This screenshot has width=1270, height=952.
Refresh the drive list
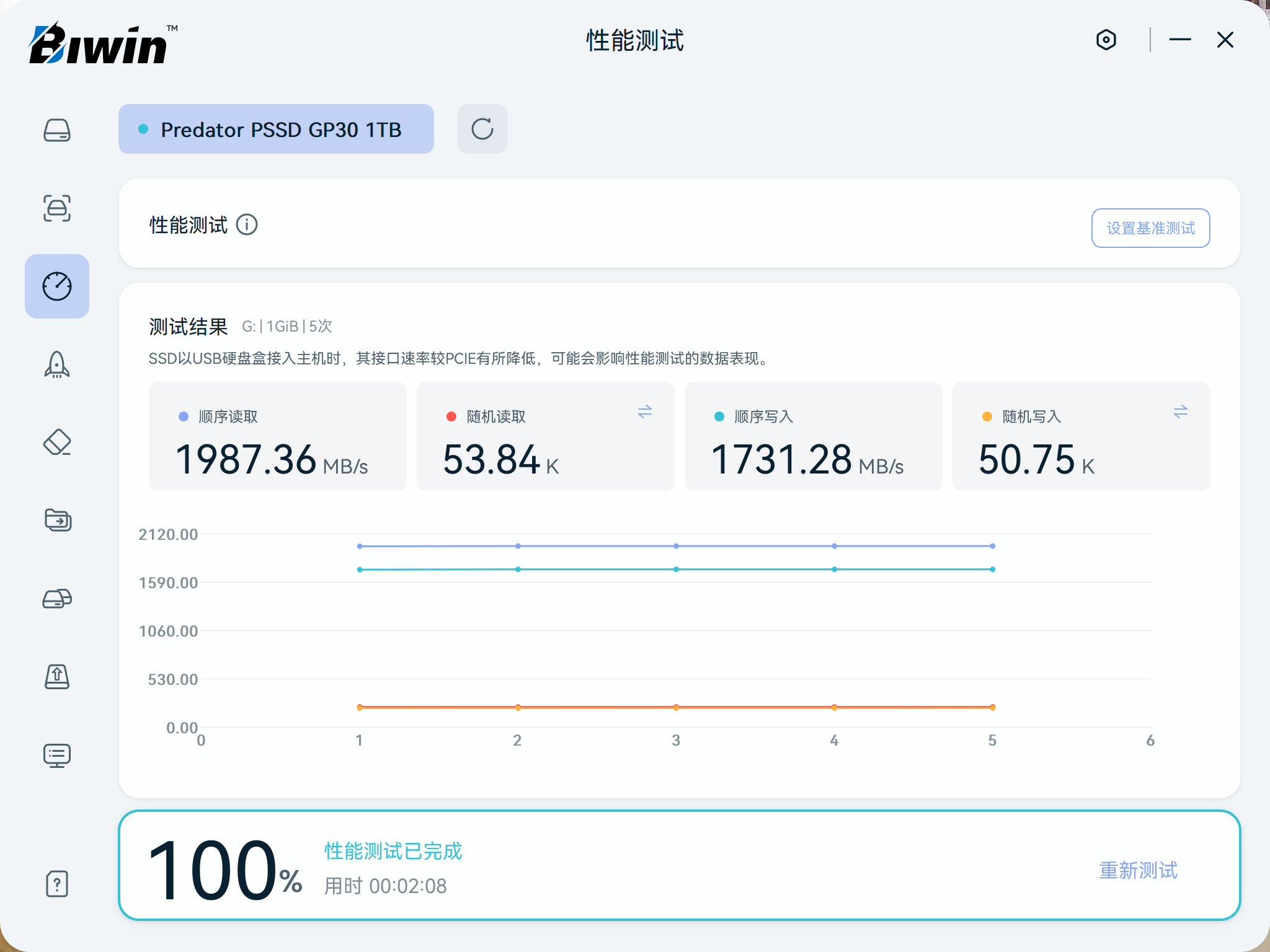pyautogui.click(x=482, y=129)
